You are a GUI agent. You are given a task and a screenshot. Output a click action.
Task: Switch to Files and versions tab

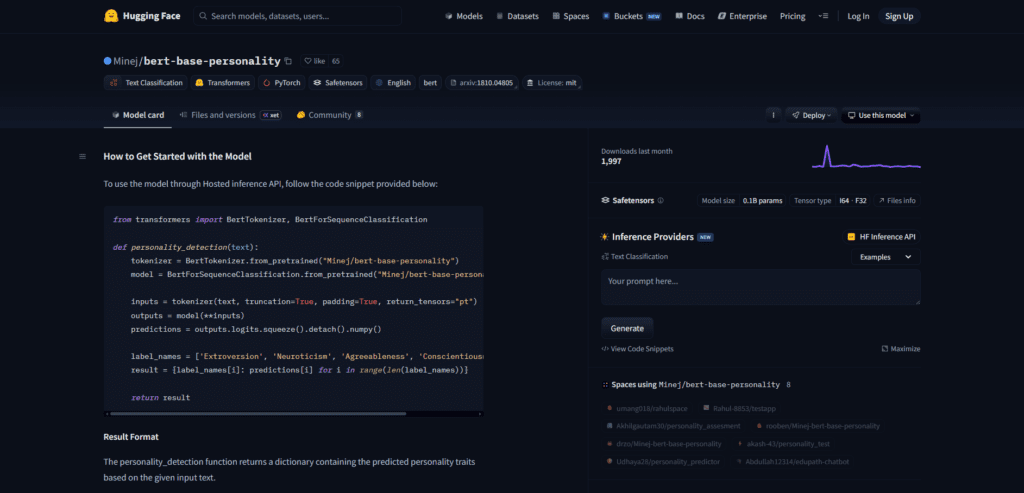click(231, 115)
